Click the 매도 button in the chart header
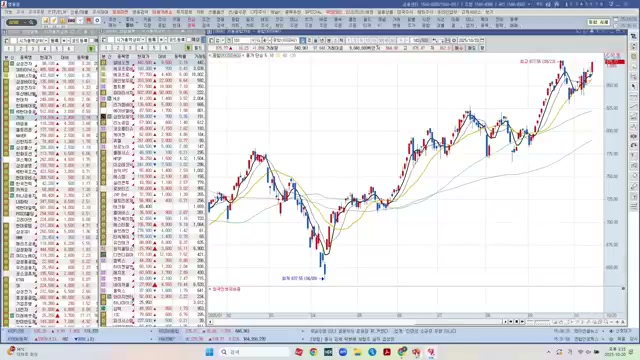 pyautogui.click(x=471, y=48)
